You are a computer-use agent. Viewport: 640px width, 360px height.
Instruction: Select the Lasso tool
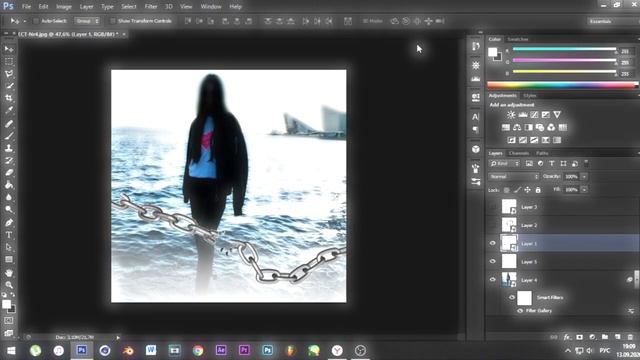click(9, 74)
